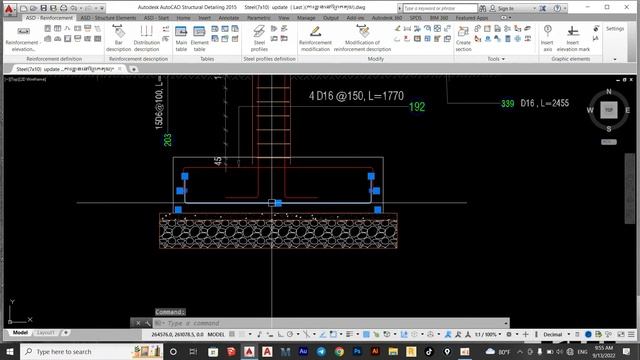Select the Distribution description tool

pyautogui.click(x=147, y=39)
